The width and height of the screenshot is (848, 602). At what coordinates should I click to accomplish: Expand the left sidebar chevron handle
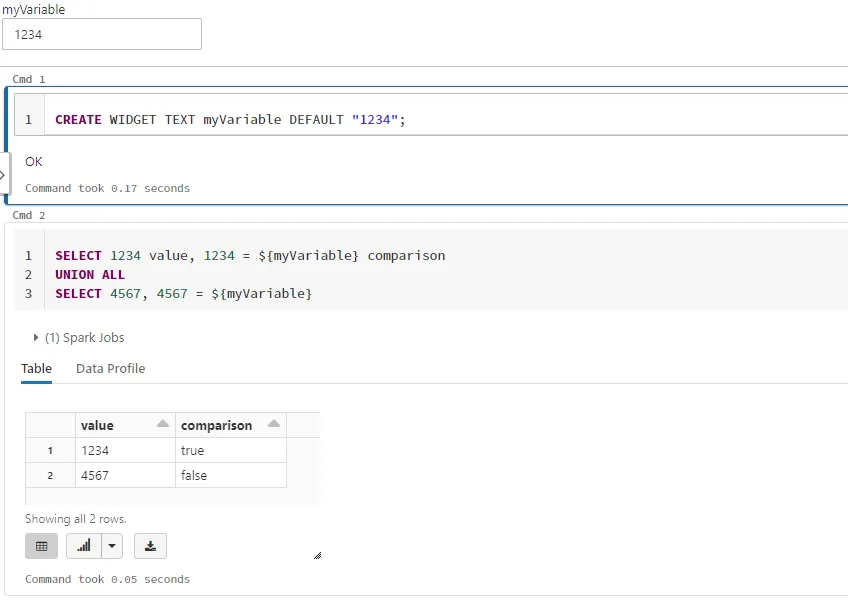4,175
